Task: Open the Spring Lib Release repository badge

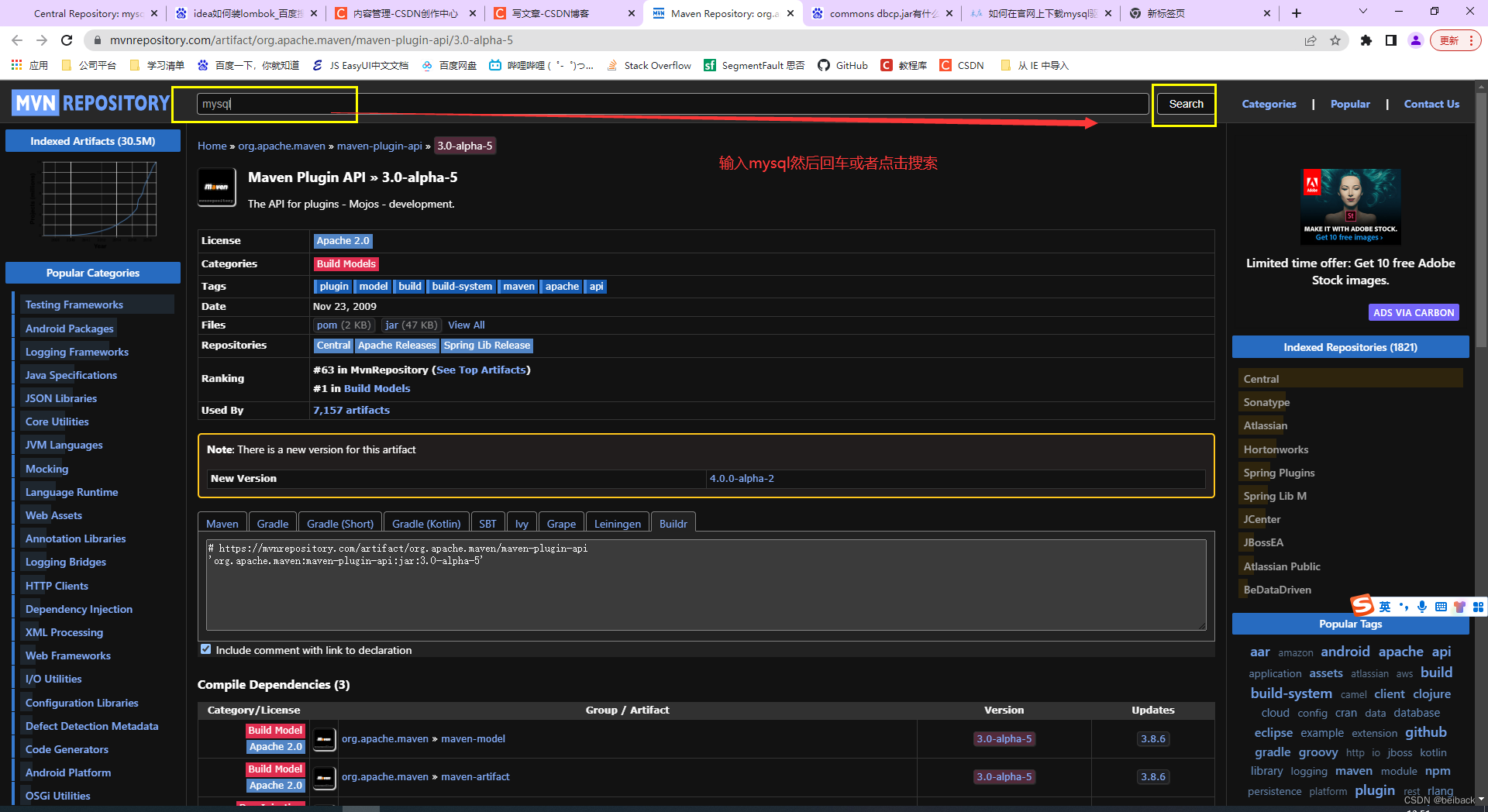Action: pyautogui.click(x=487, y=346)
